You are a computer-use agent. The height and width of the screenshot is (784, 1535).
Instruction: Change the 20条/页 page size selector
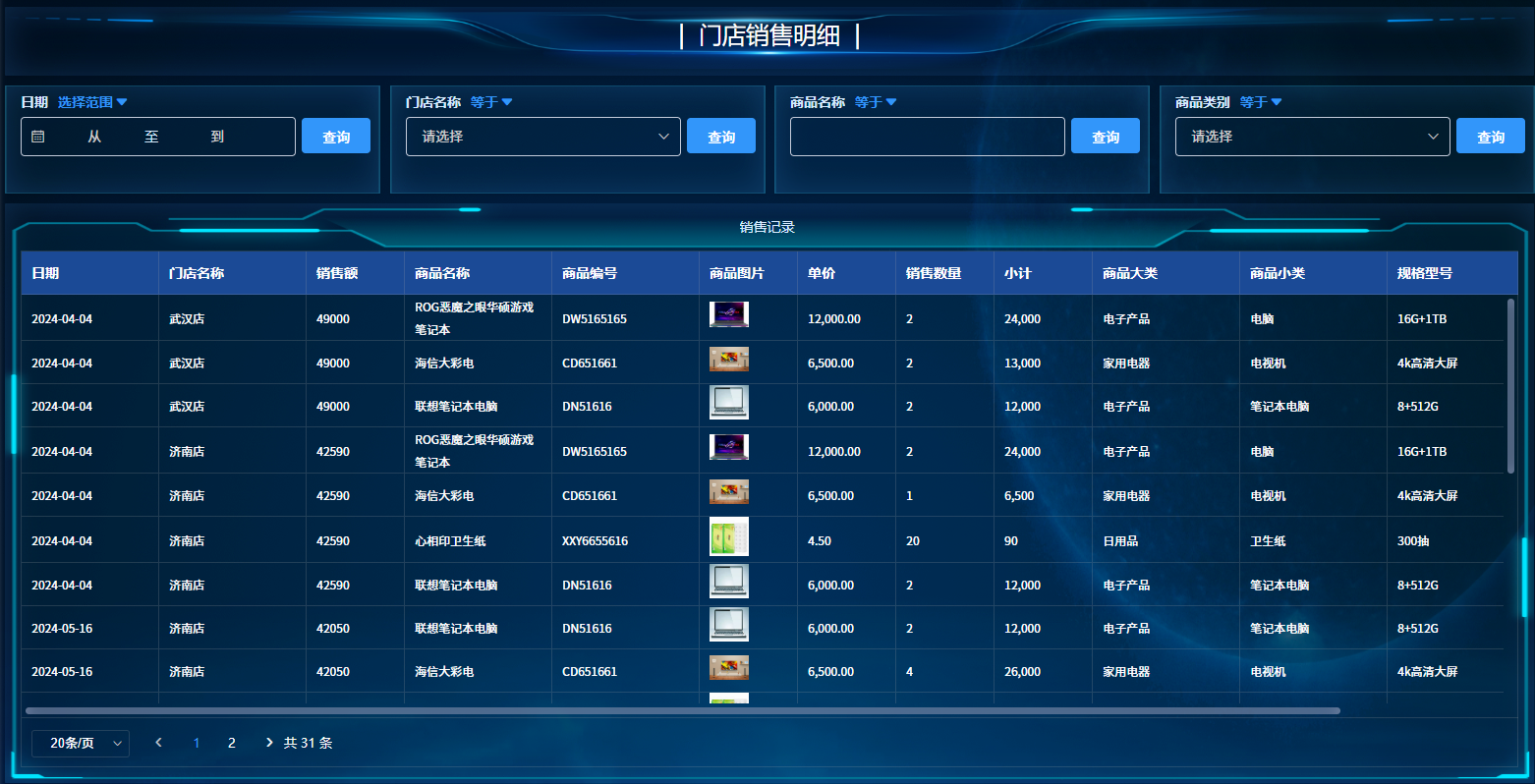click(x=80, y=743)
